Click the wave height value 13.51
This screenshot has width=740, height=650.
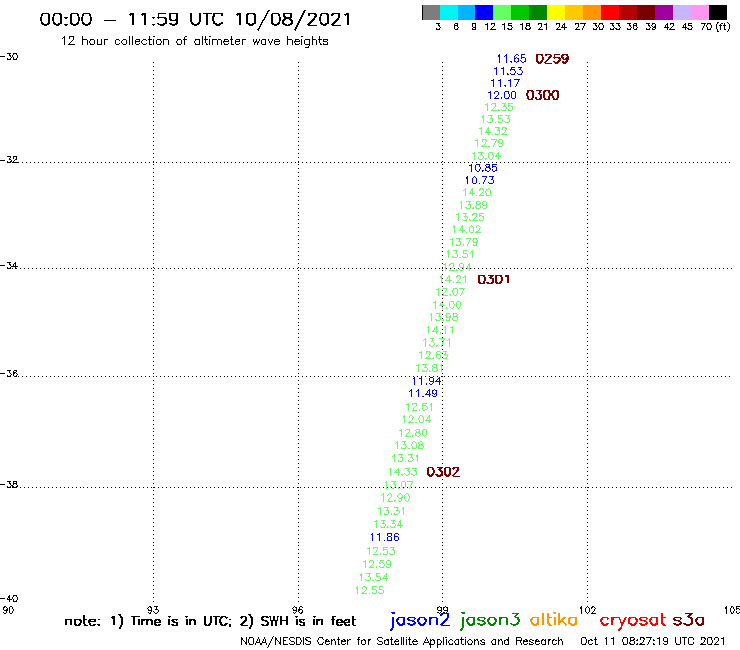pyautogui.click(x=460, y=254)
